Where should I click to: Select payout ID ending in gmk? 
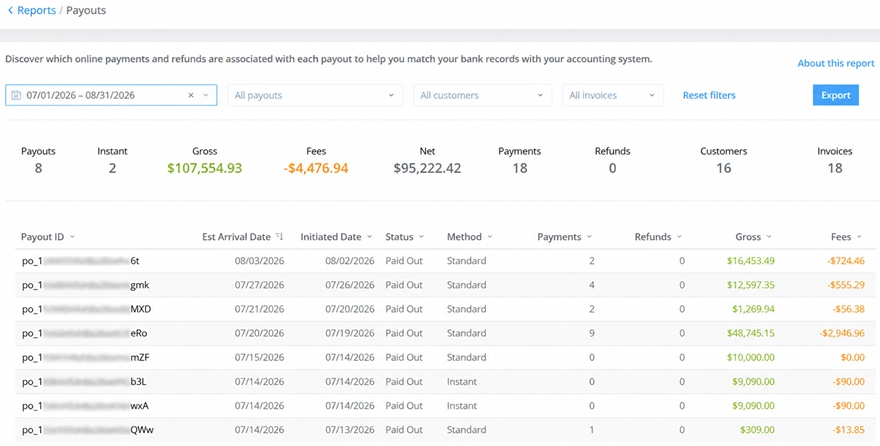pos(85,285)
